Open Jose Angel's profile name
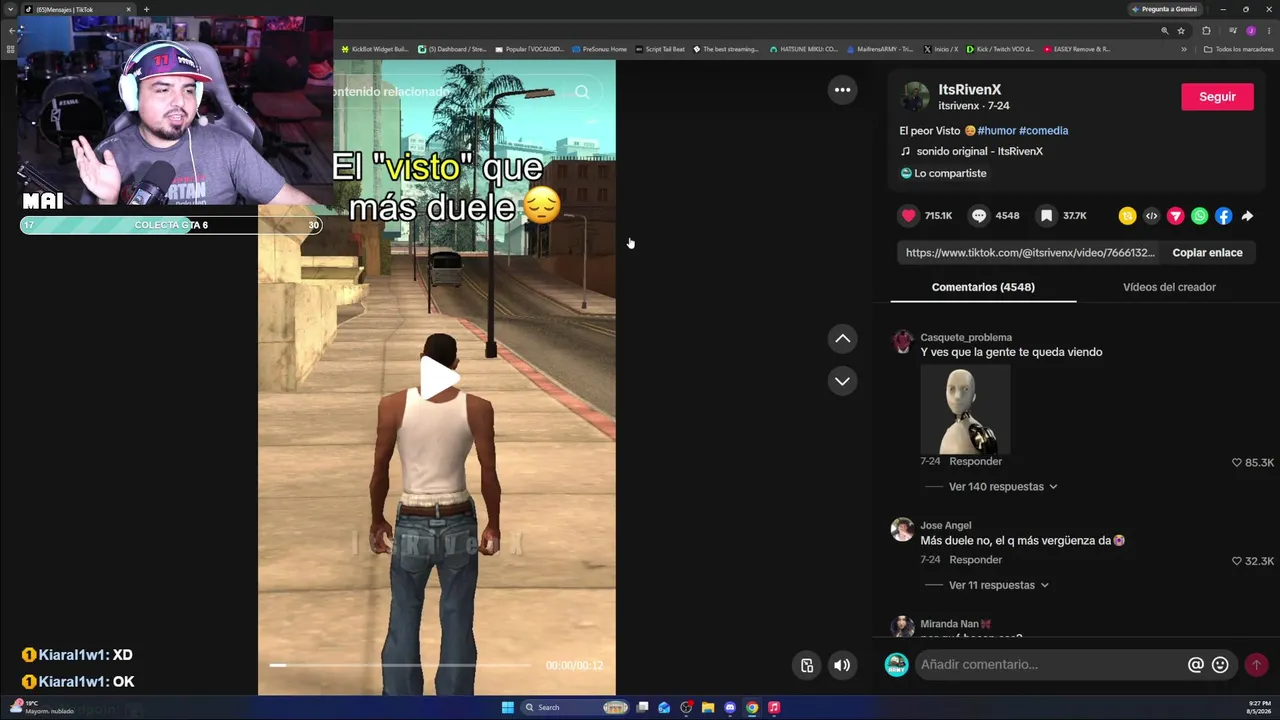Screen dimensions: 1280x720 tap(945, 526)
